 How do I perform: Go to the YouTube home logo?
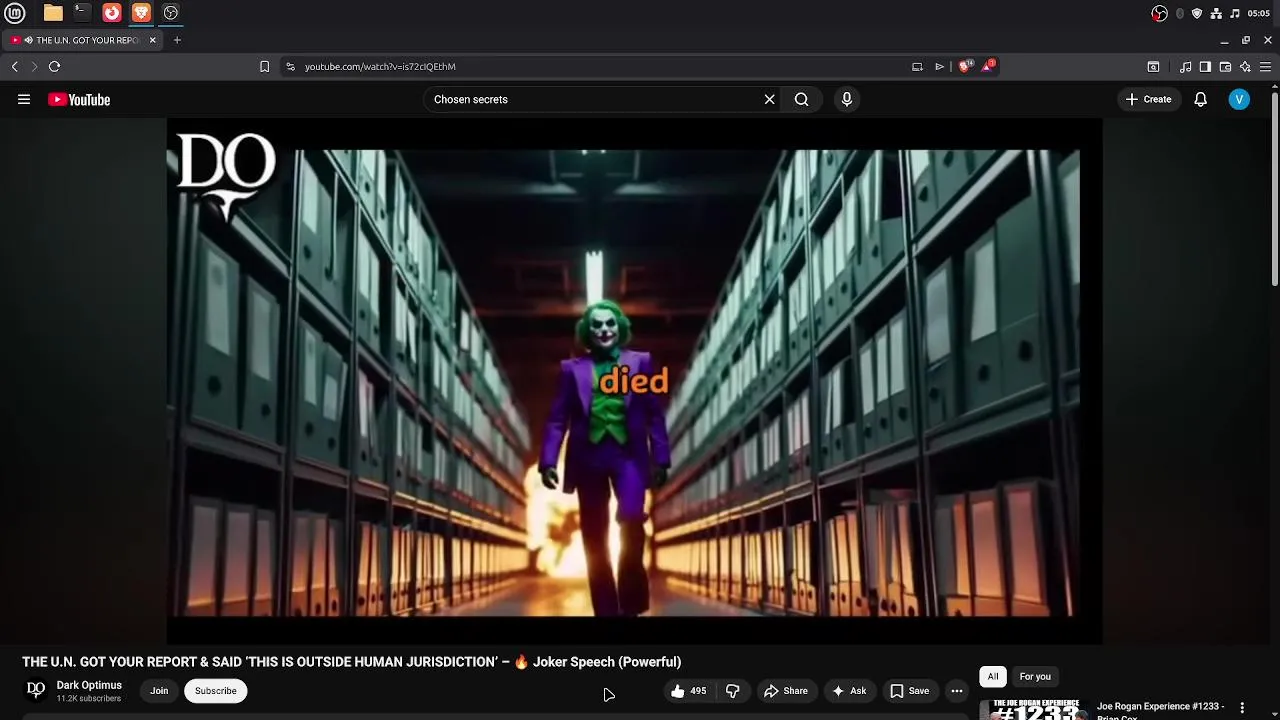(79, 99)
